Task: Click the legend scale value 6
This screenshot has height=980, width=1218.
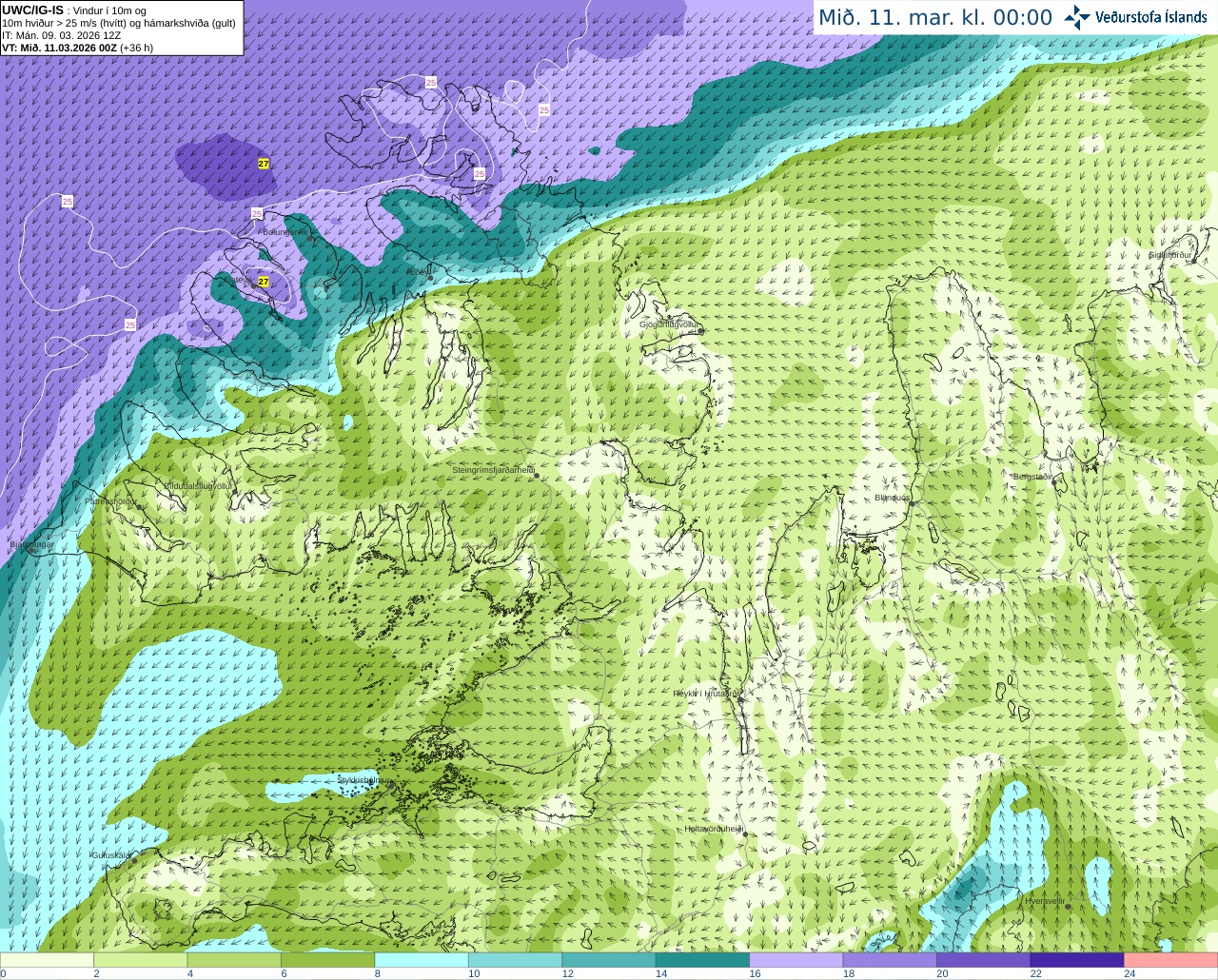Action: [x=284, y=973]
